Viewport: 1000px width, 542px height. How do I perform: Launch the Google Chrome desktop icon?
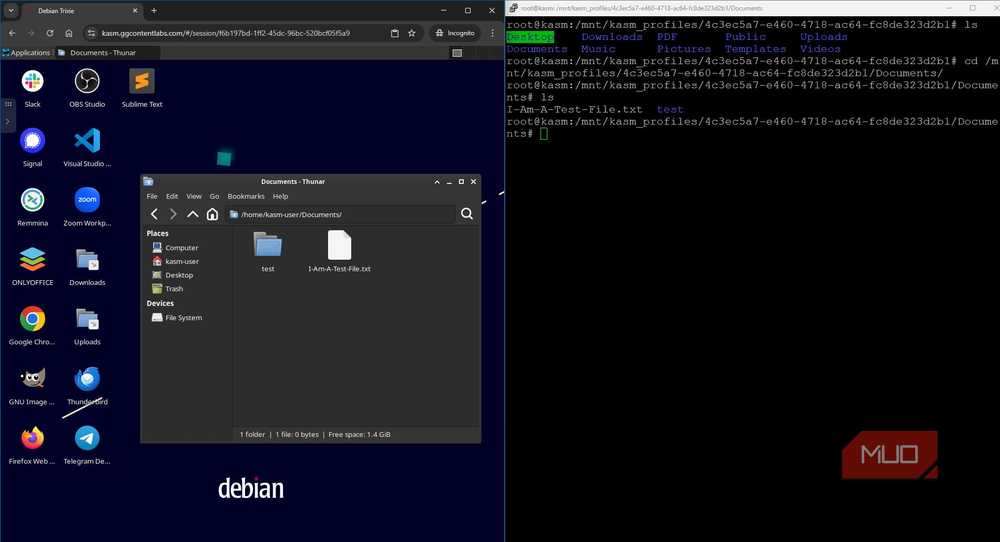[x=33, y=319]
